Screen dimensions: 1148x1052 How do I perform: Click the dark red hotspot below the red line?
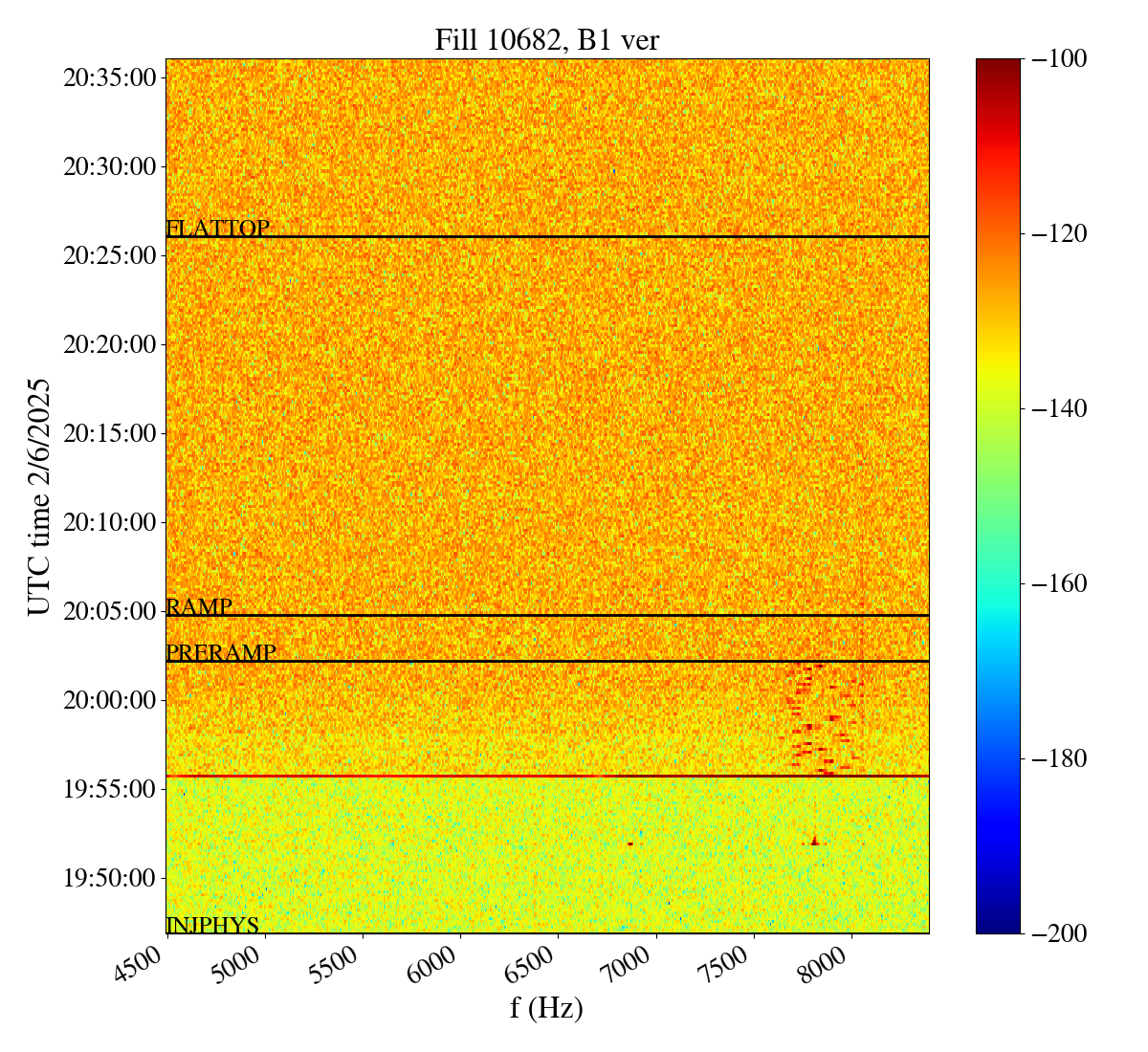(814, 842)
